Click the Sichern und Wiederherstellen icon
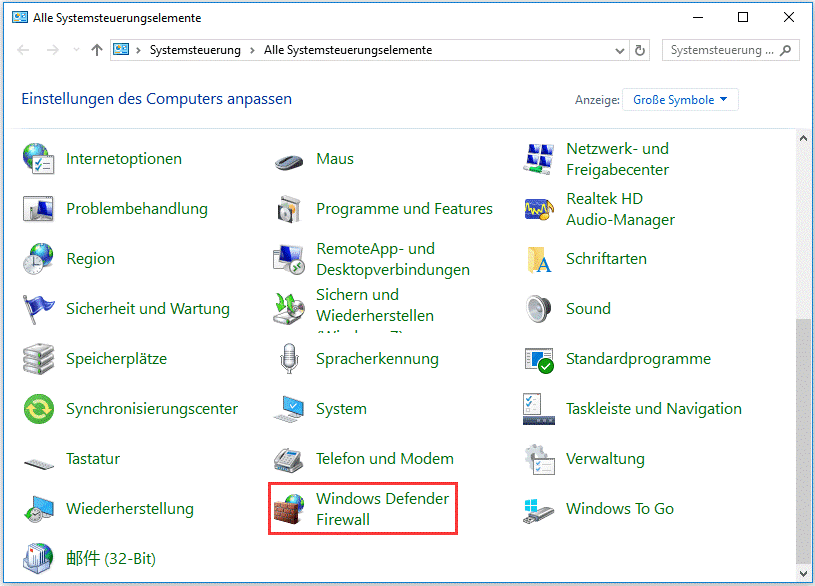The image size is (815, 586). point(289,309)
